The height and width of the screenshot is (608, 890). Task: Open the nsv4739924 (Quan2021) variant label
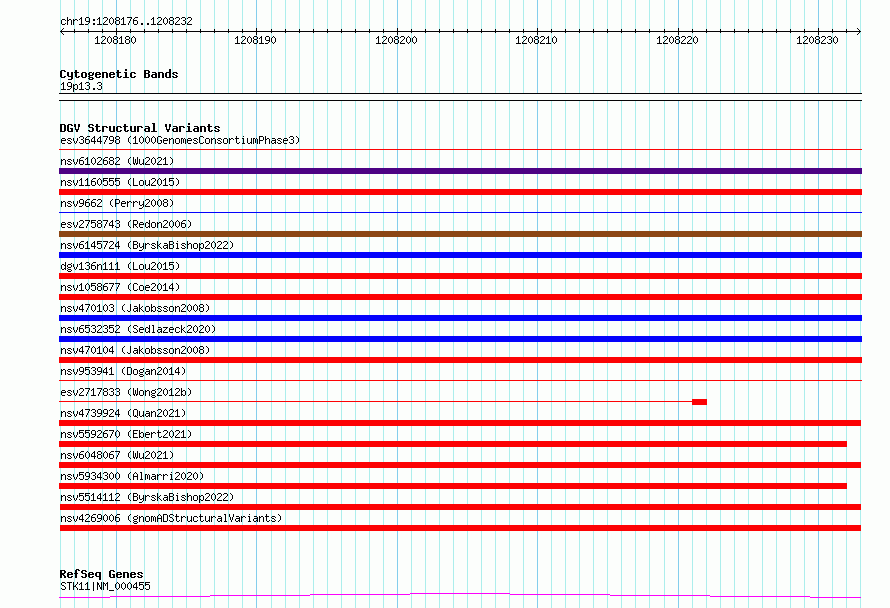pyautogui.click(x=123, y=413)
